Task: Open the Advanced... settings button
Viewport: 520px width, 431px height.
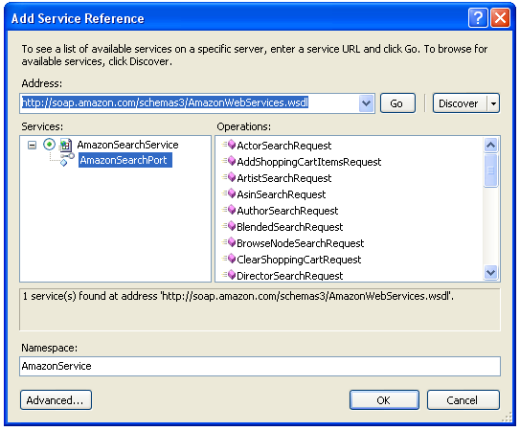Action: (56, 400)
